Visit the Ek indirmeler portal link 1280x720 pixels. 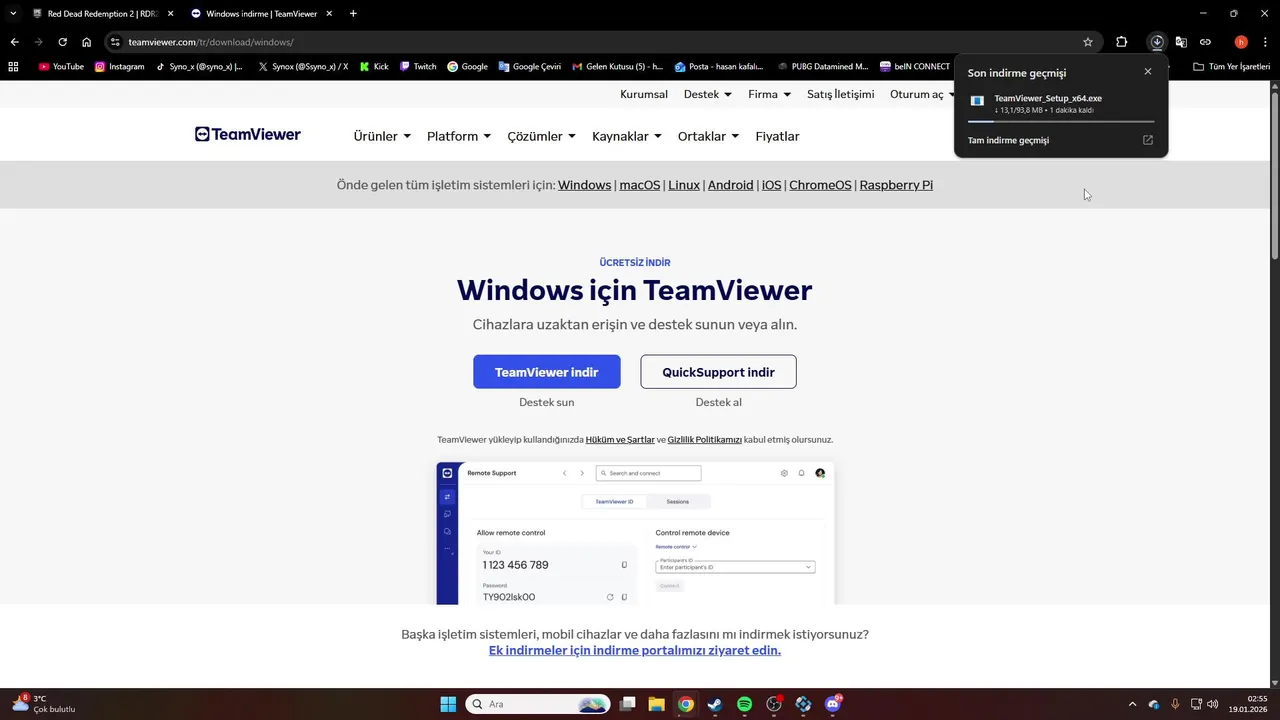[x=635, y=650]
